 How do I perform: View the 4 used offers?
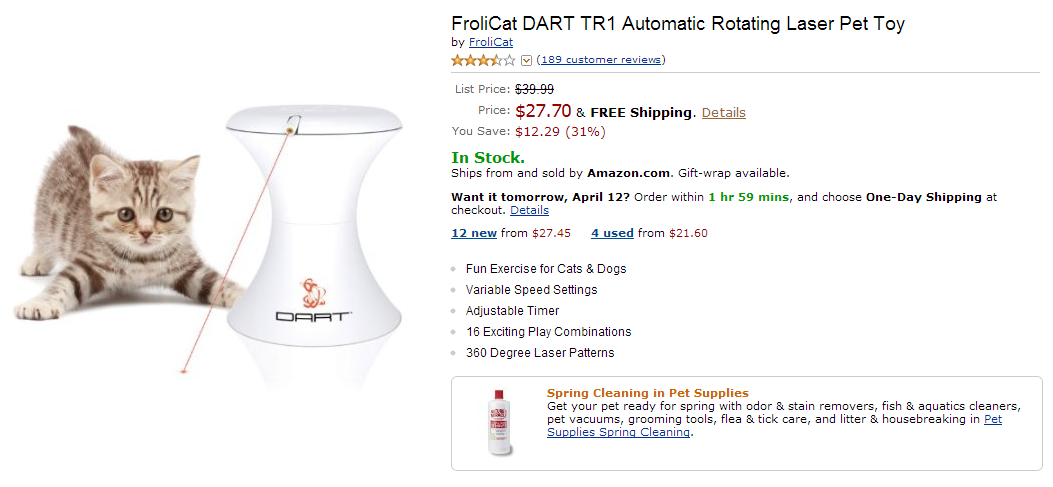(x=612, y=233)
